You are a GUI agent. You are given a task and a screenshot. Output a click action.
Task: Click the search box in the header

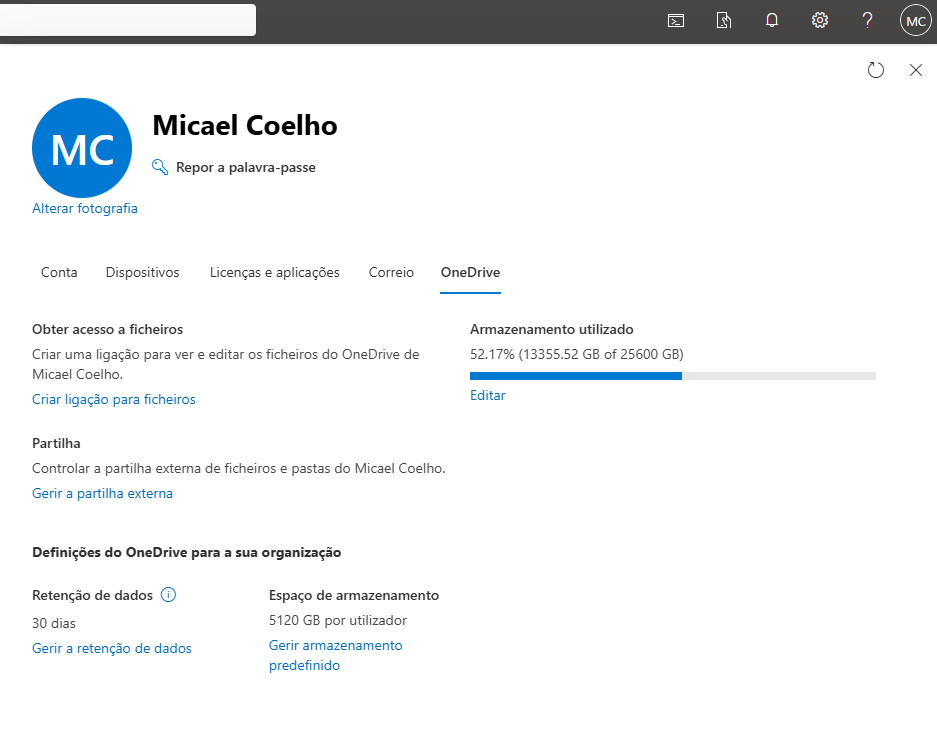click(128, 20)
